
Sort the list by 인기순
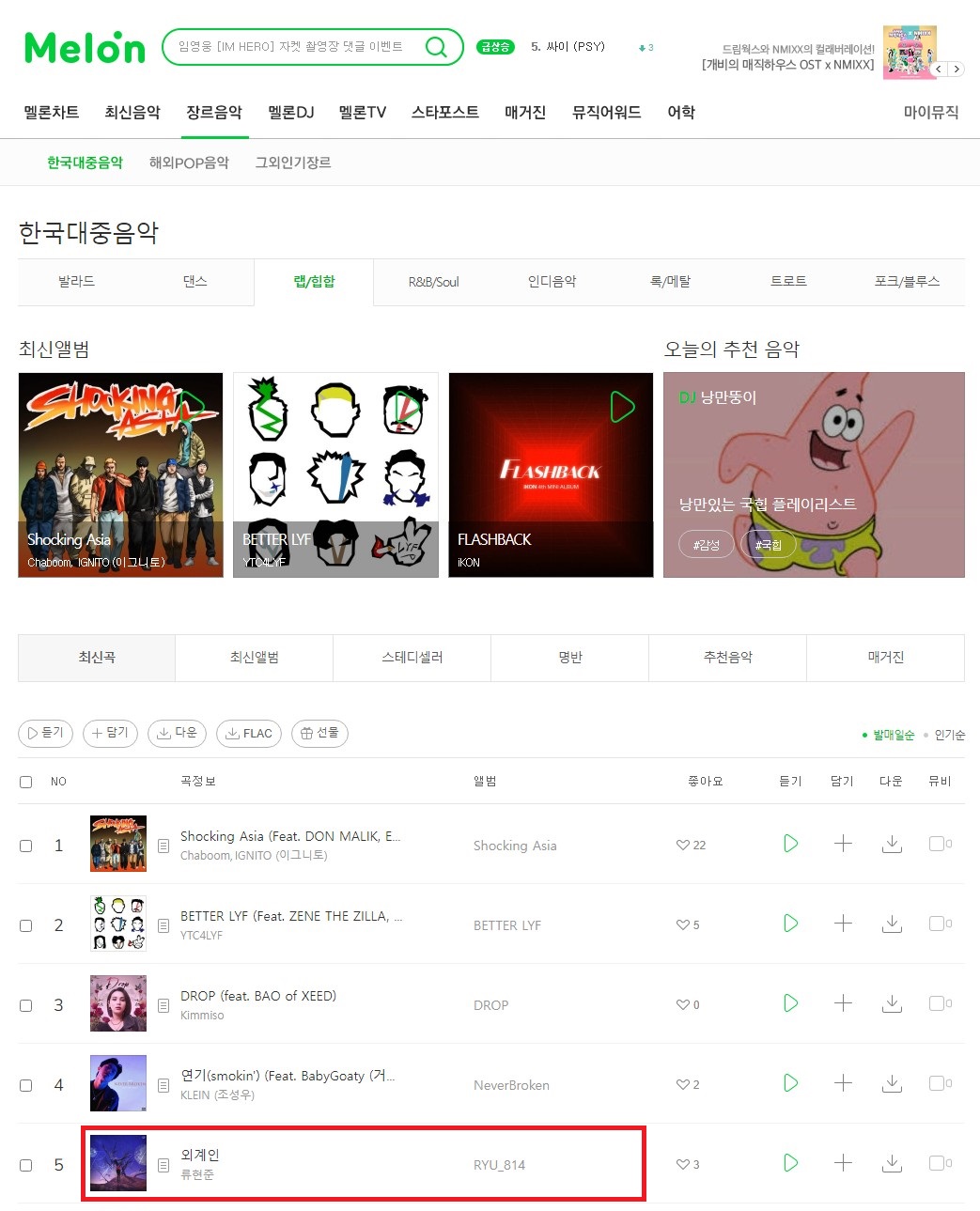(949, 735)
